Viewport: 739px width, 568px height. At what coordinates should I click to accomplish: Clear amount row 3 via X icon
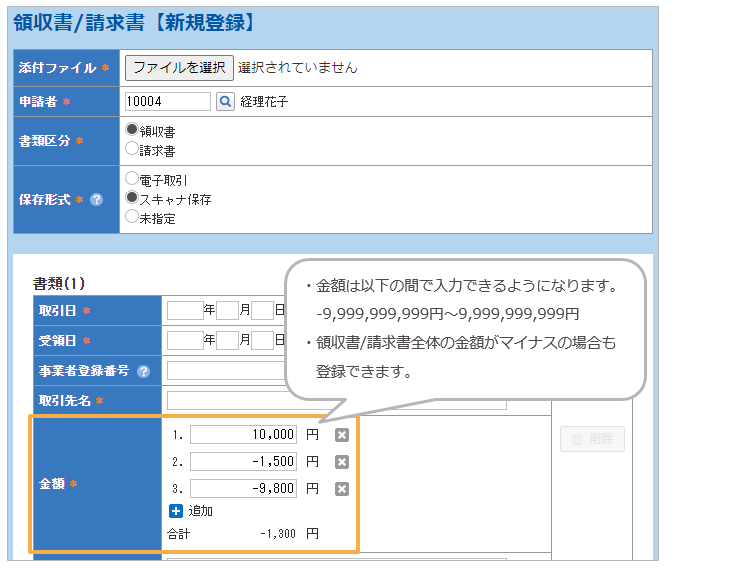341,489
